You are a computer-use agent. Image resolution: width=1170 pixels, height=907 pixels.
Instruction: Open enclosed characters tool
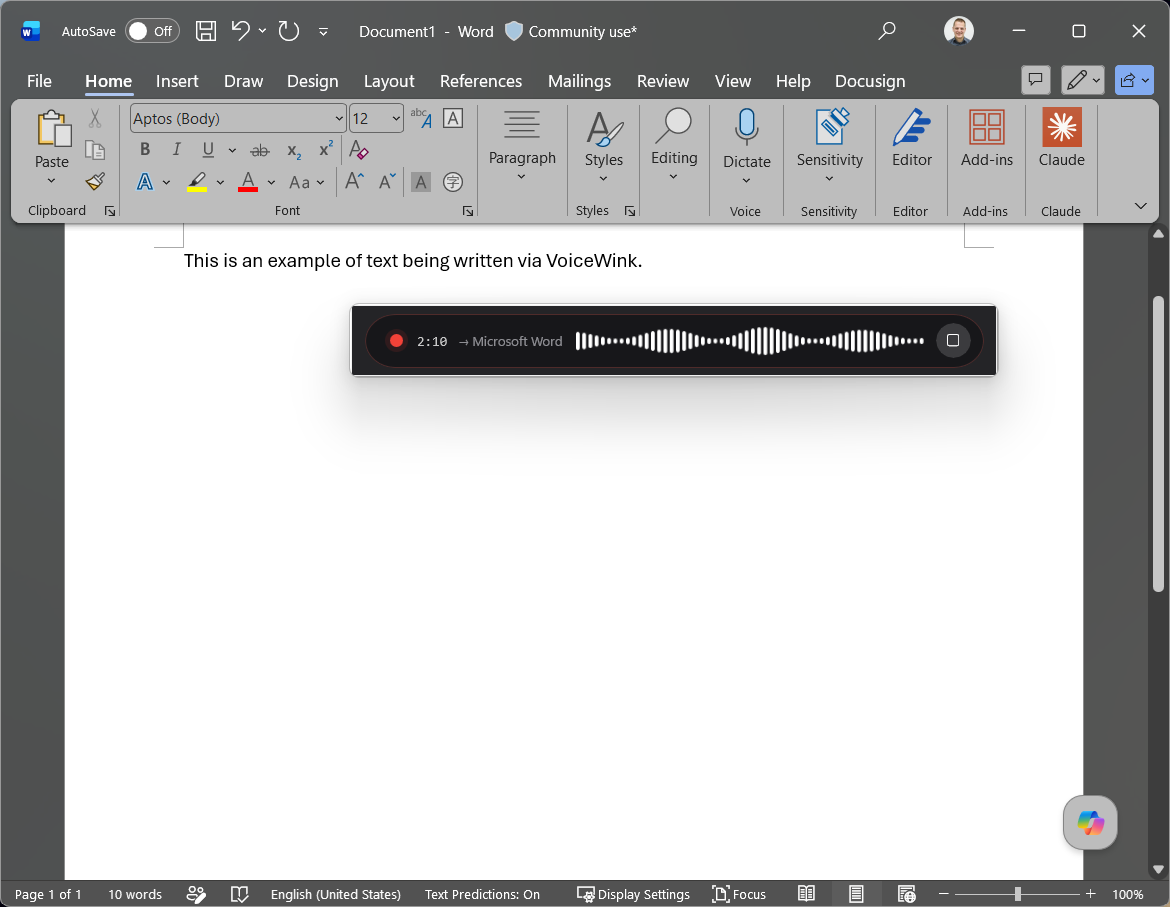pos(453,182)
